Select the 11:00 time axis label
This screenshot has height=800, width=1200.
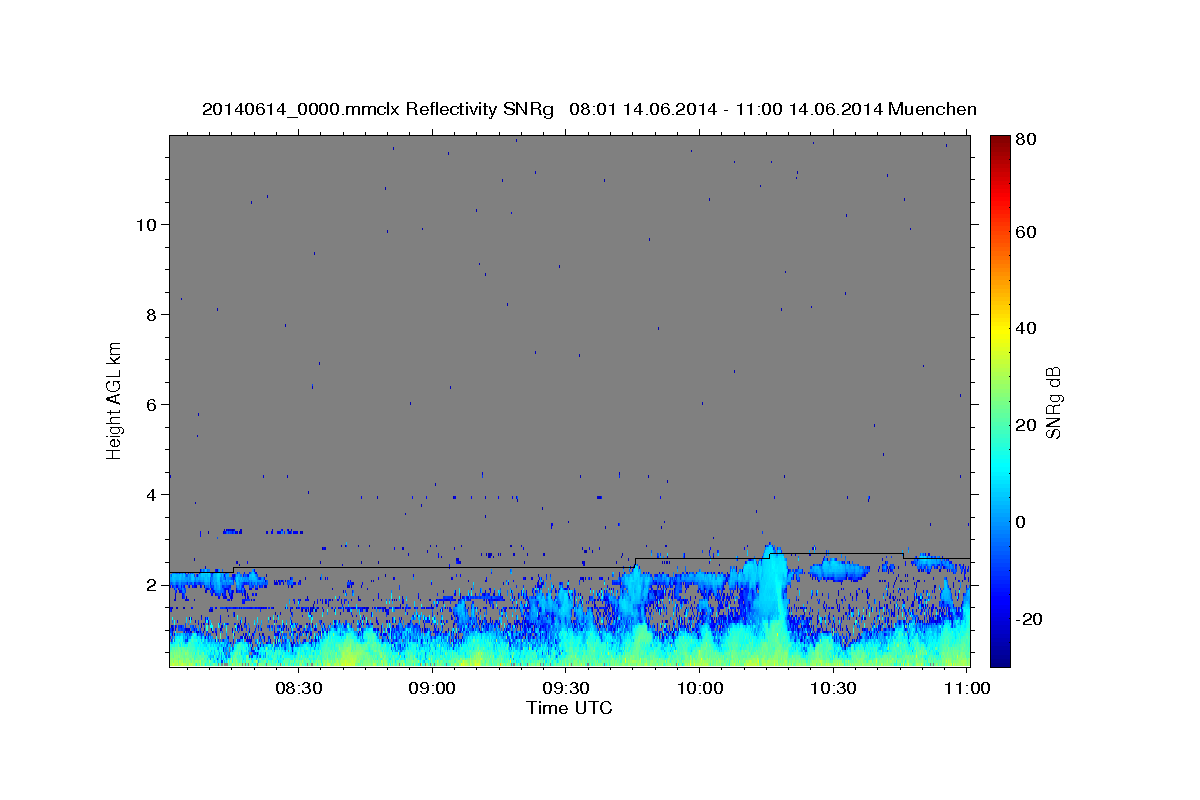[966, 688]
